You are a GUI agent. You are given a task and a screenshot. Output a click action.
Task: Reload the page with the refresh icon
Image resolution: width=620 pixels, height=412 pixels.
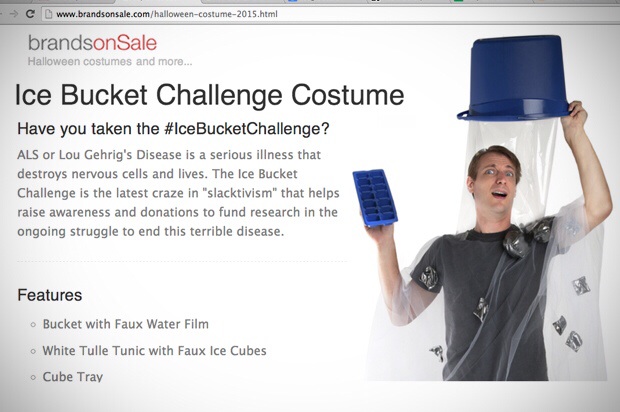point(30,14)
